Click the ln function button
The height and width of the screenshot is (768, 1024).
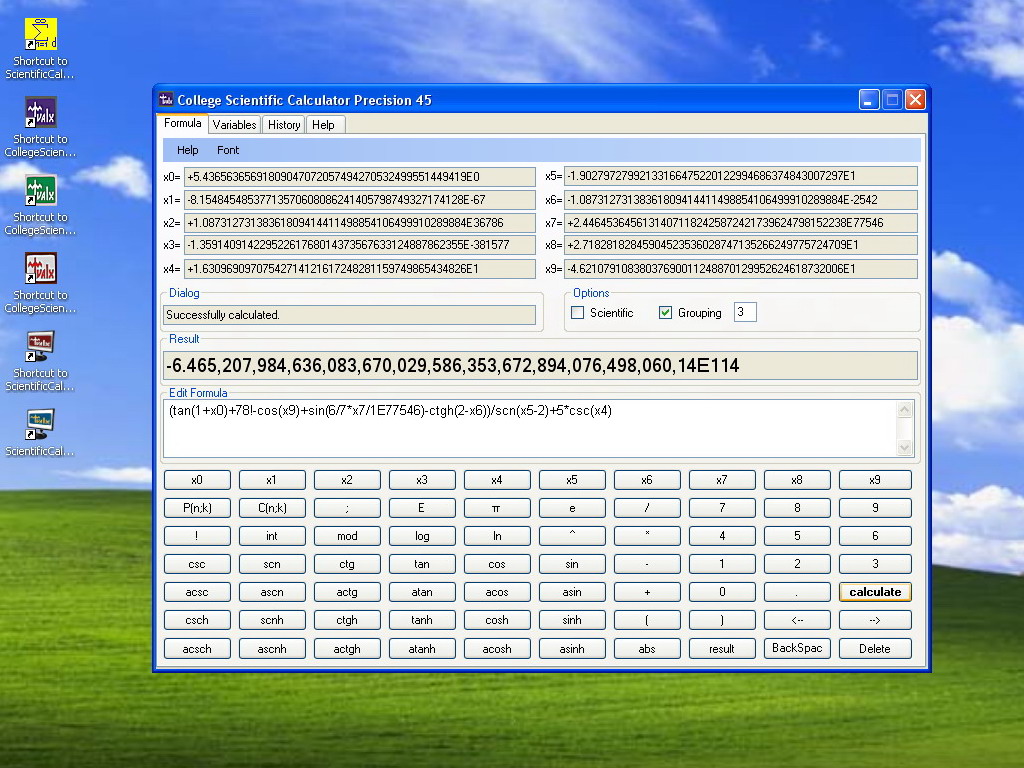(497, 536)
